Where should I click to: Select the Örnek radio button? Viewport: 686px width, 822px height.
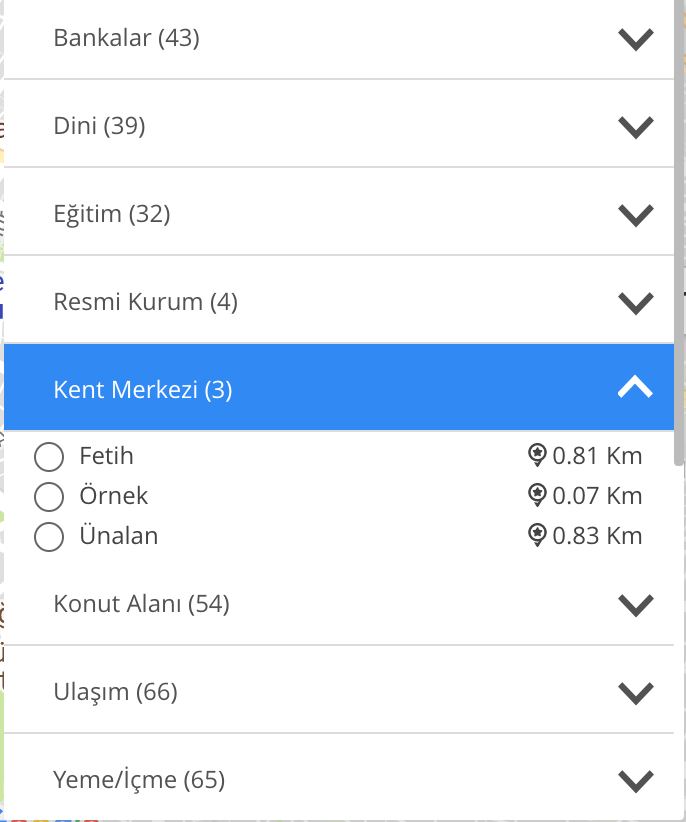48,496
